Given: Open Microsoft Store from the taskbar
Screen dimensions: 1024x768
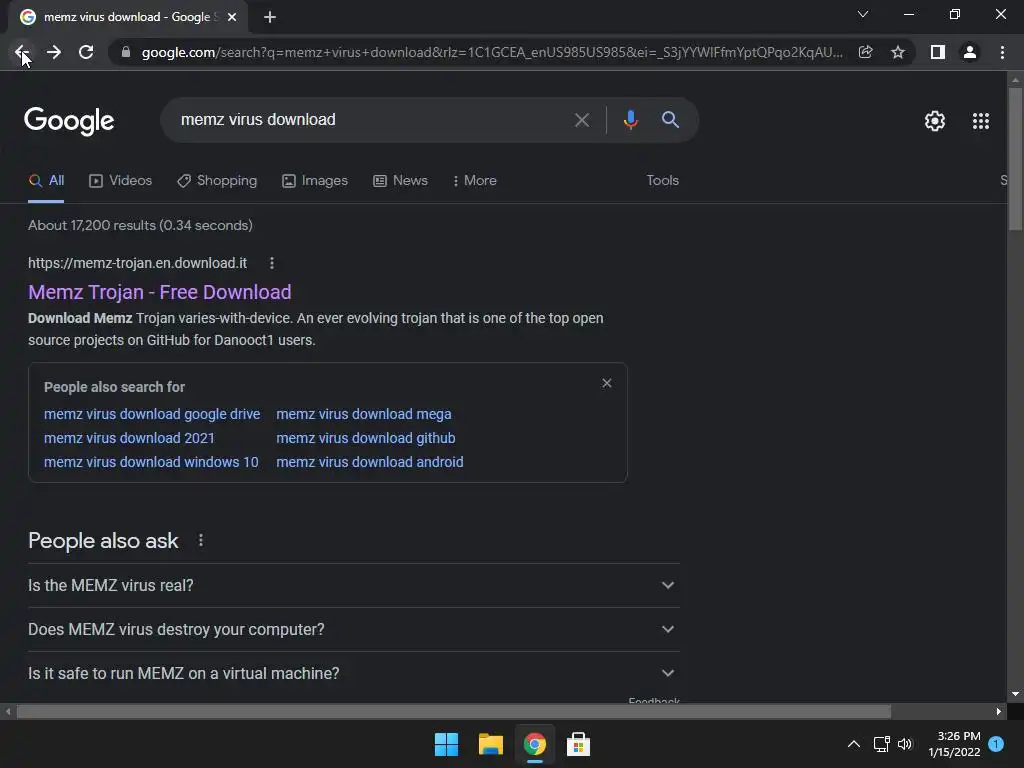Looking at the screenshot, I should click(x=578, y=744).
